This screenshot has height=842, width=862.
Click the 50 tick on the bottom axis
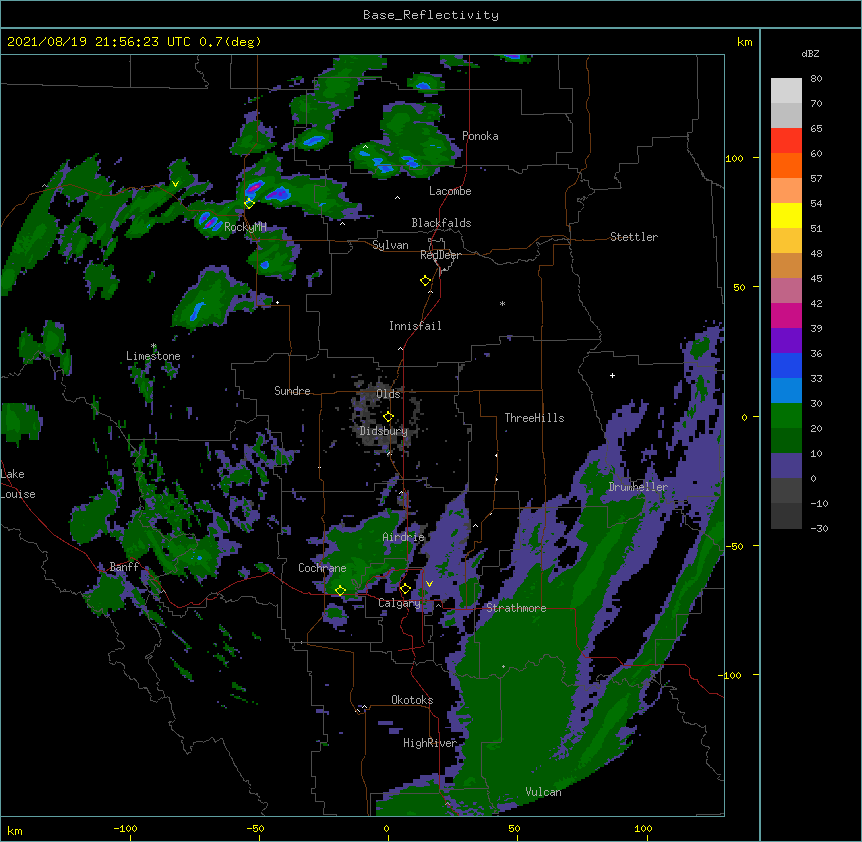[x=515, y=828]
